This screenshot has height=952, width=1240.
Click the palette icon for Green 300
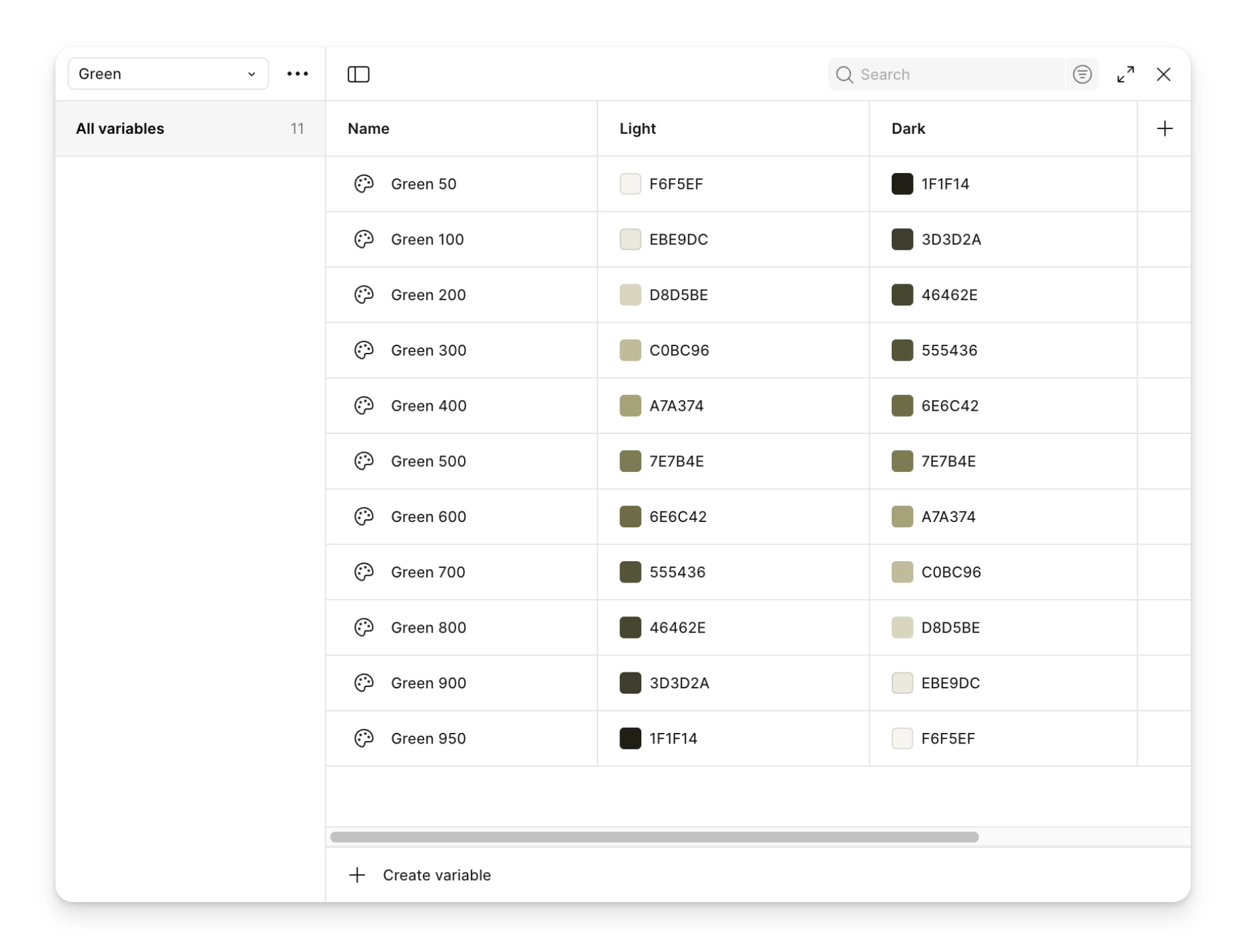(x=364, y=350)
